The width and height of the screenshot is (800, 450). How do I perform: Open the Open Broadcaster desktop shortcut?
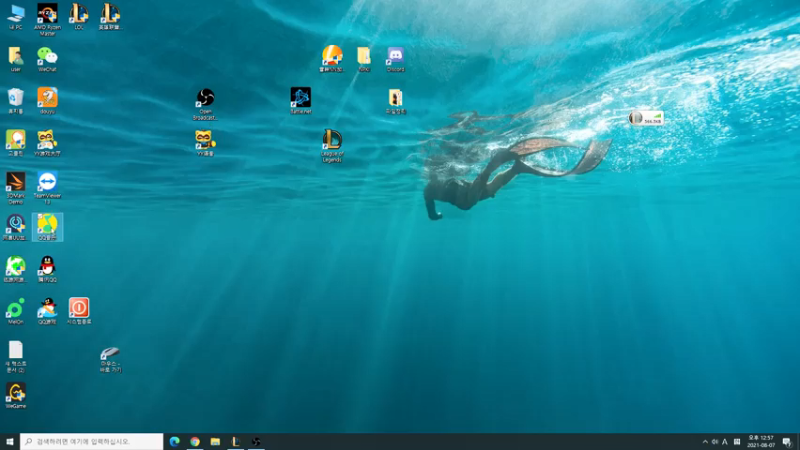(205, 104)
